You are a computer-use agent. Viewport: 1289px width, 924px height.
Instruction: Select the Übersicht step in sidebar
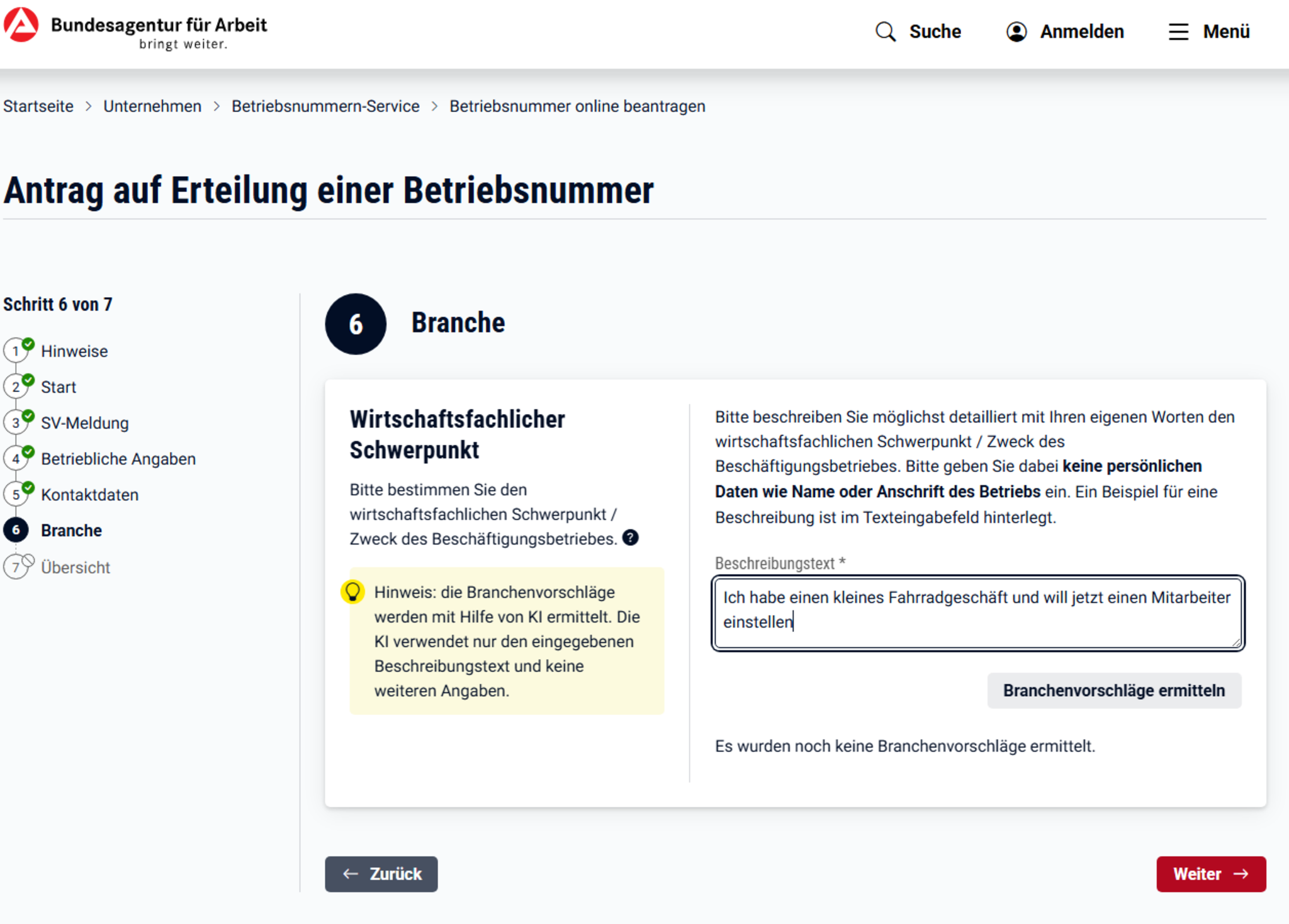(x=75, y=568)
